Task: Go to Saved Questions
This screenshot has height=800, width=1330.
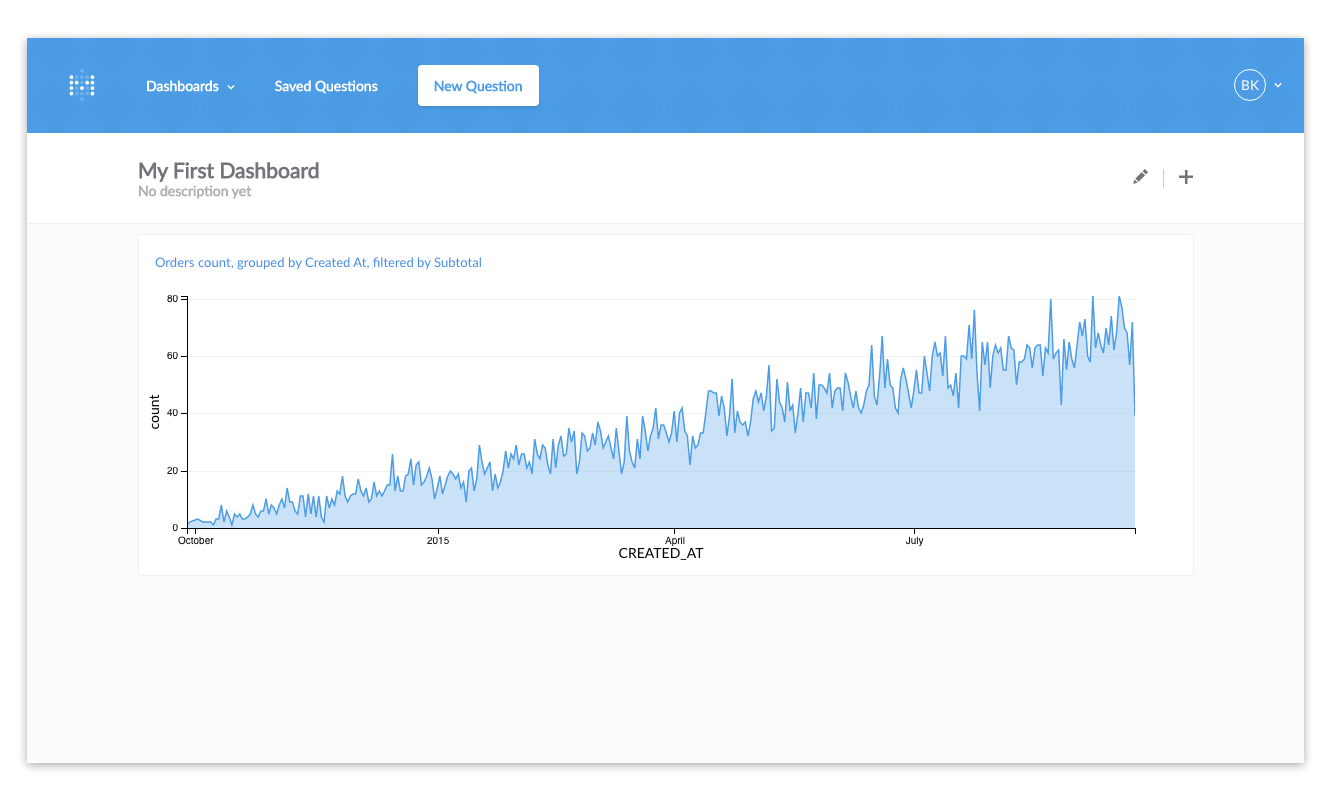Action: (326, 86)
